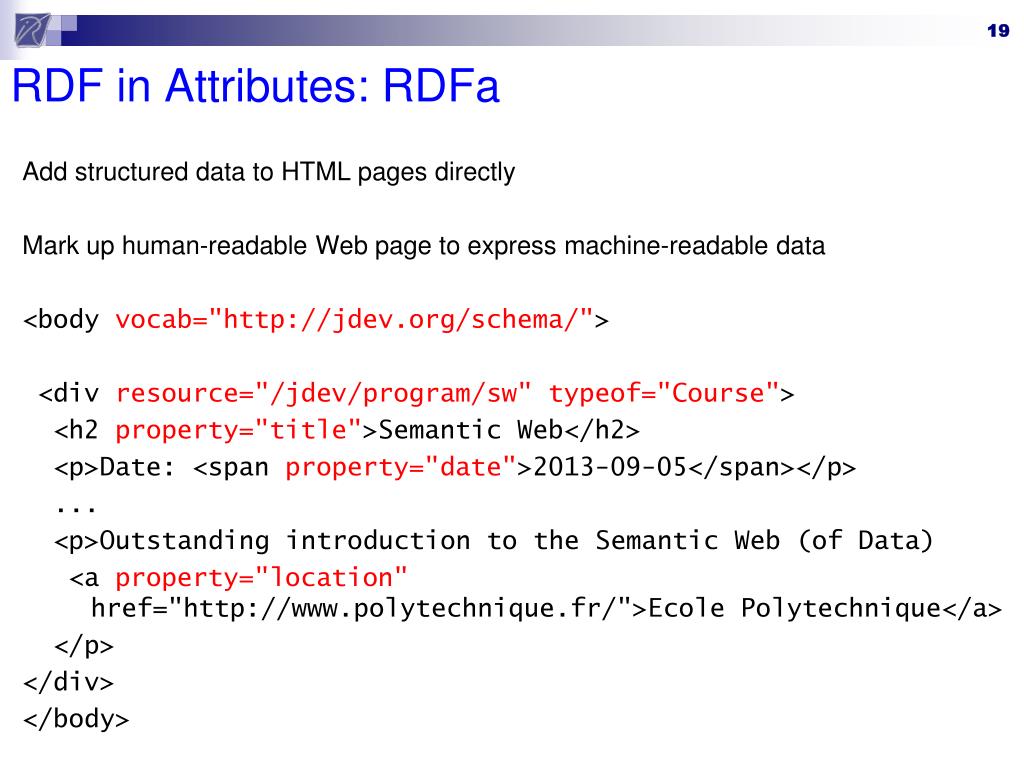Click typeof="Course" attribute text
This screenshot has width=1024, height=768.
pyautogui.click(x=664, y=394)
